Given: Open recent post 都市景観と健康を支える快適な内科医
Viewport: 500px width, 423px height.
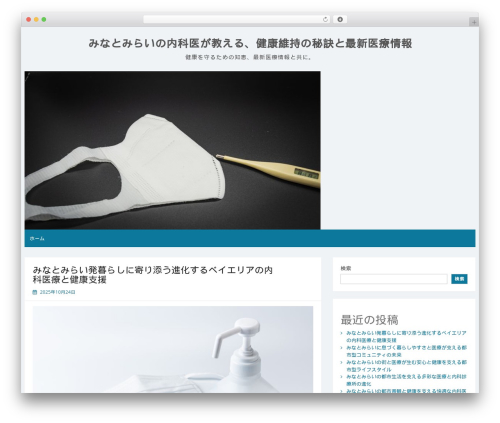Looking at the screenshot, I should coord(406,391).
